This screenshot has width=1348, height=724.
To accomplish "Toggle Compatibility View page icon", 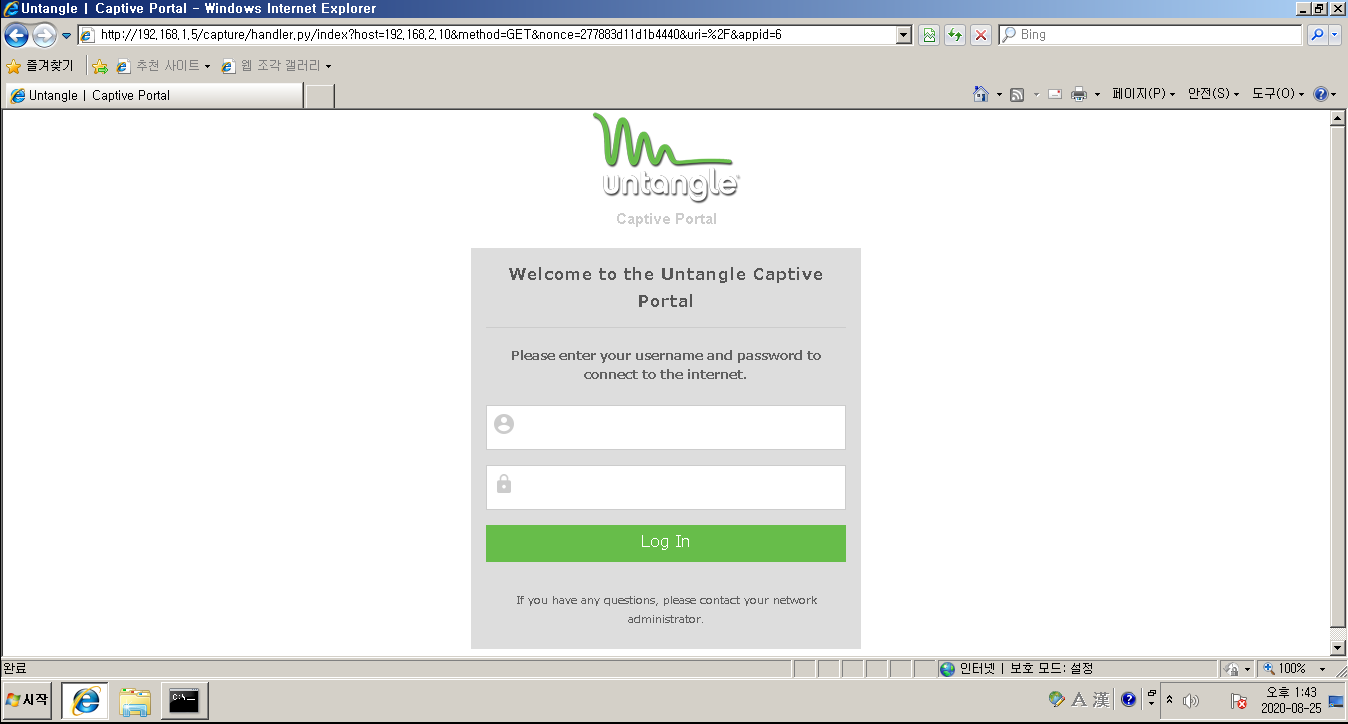I will click(929, 35).
